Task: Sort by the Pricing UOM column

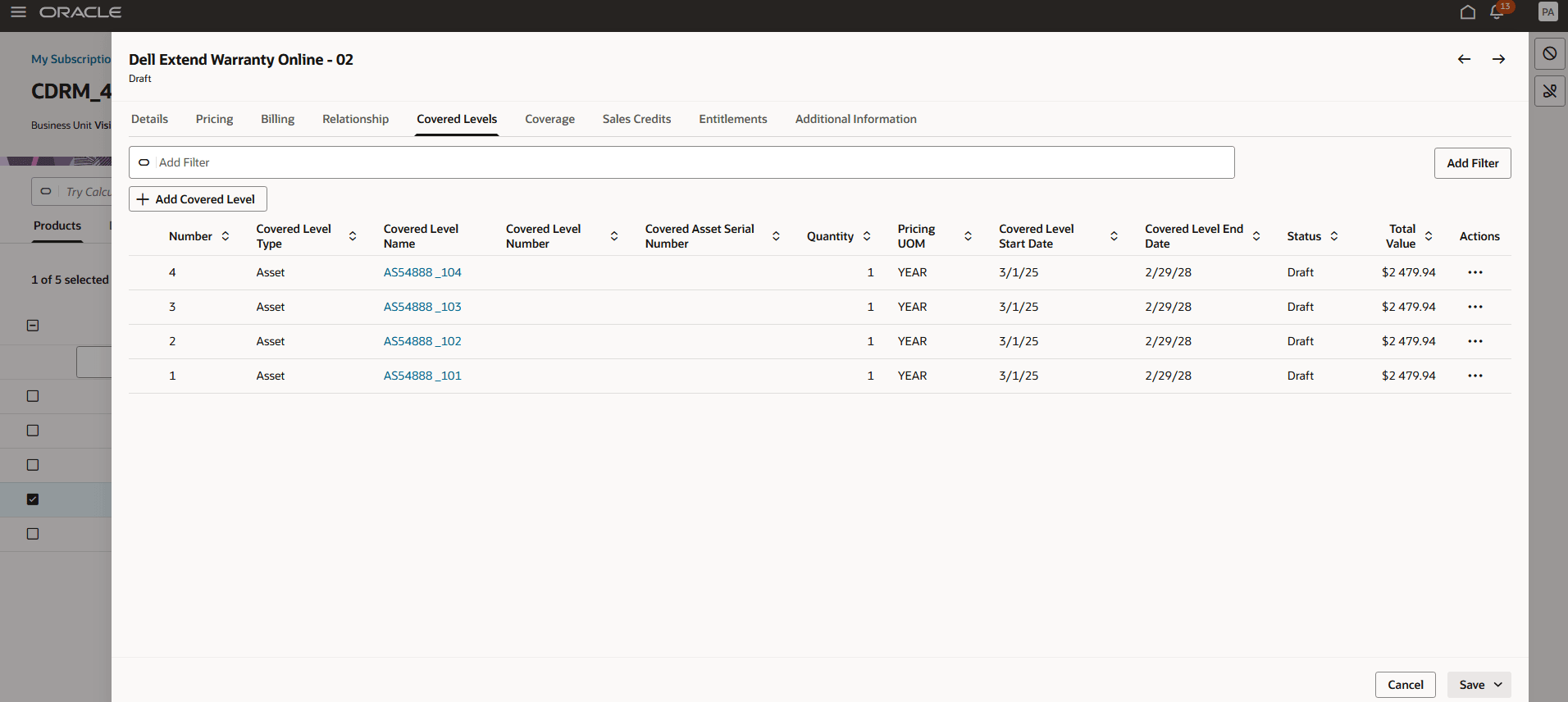Action: point(968,236)
